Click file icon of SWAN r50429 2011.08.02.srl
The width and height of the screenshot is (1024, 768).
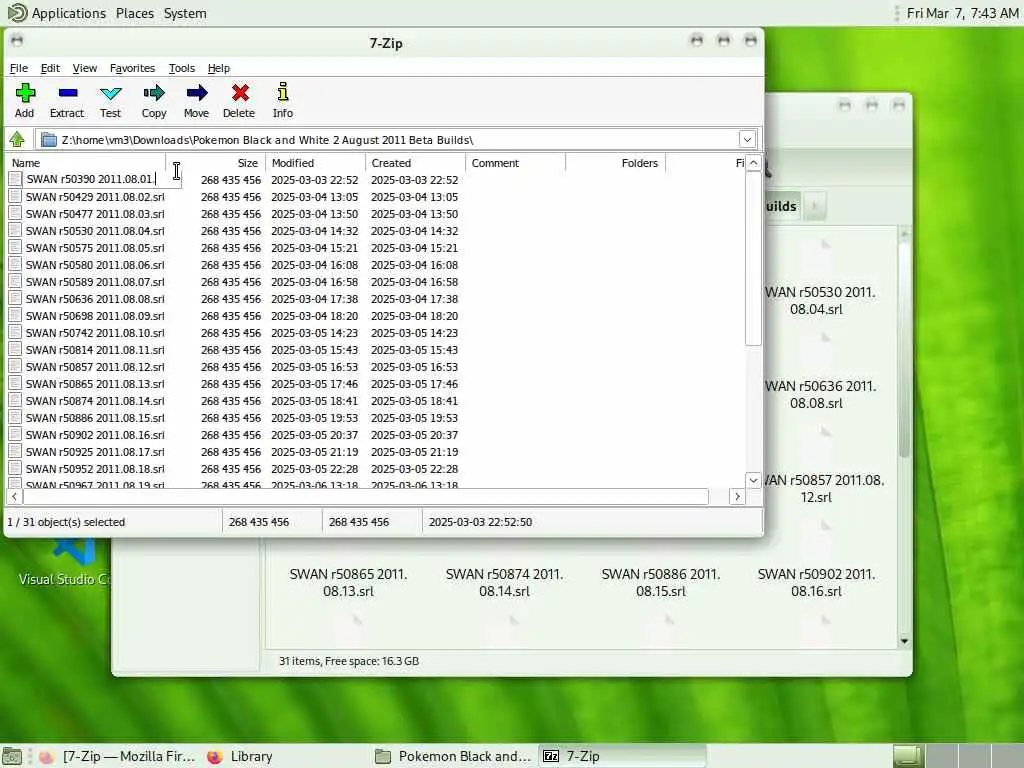[x=15, y=196]
